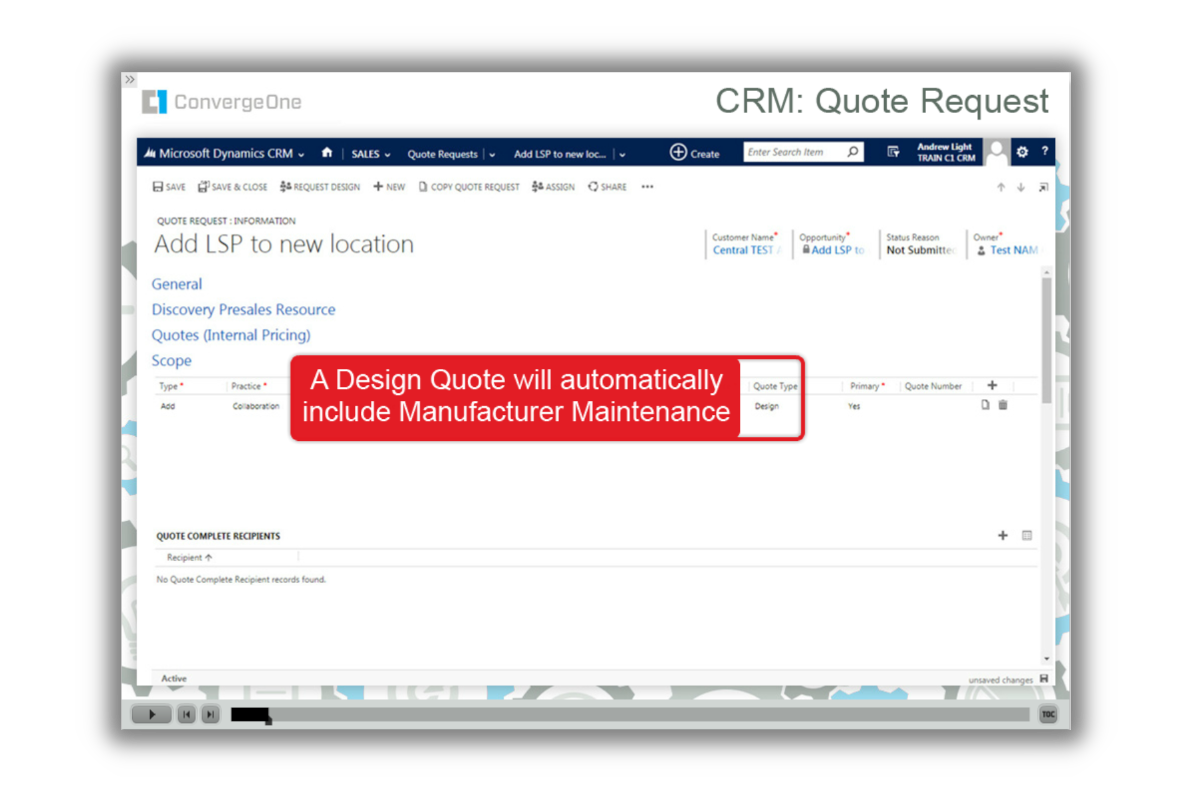Screen dimensions: 1190x789
Task: Open the more commands ellipsis
Action: coord(647,187)
